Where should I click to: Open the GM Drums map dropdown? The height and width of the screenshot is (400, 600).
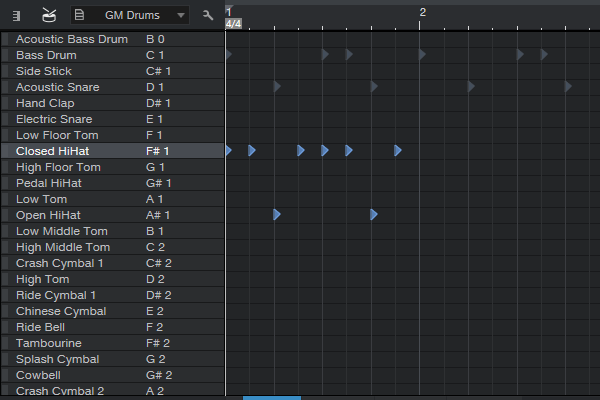(179, 15)
